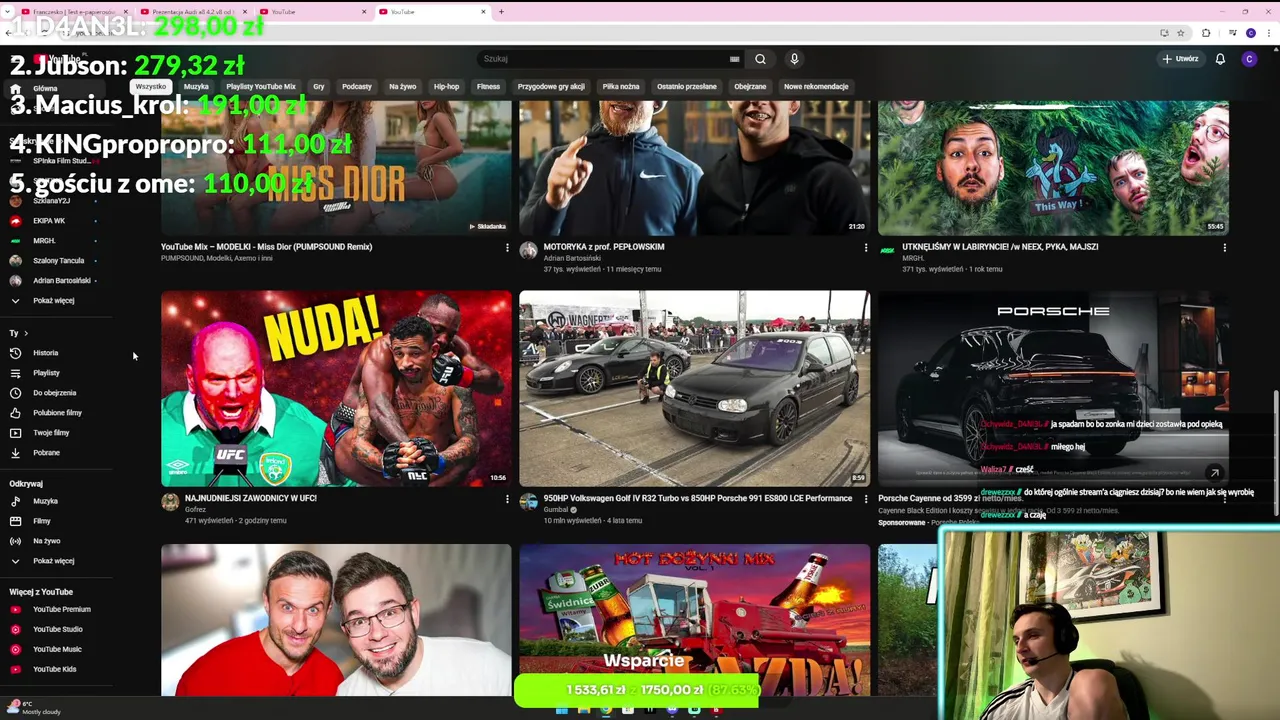The image size is (1280, 720).
Task: Open YouTube Music link
Action: [57, 649]
